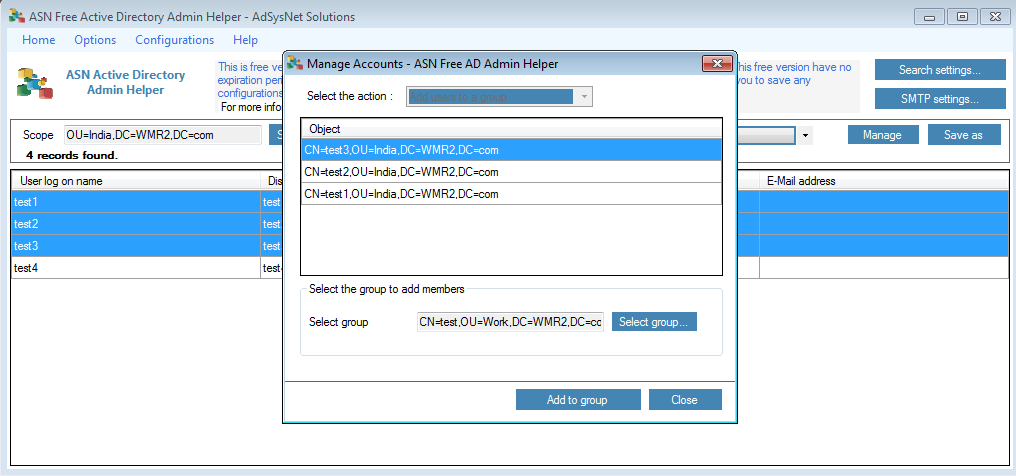Click the Save as button

click(x=964, y=135)
